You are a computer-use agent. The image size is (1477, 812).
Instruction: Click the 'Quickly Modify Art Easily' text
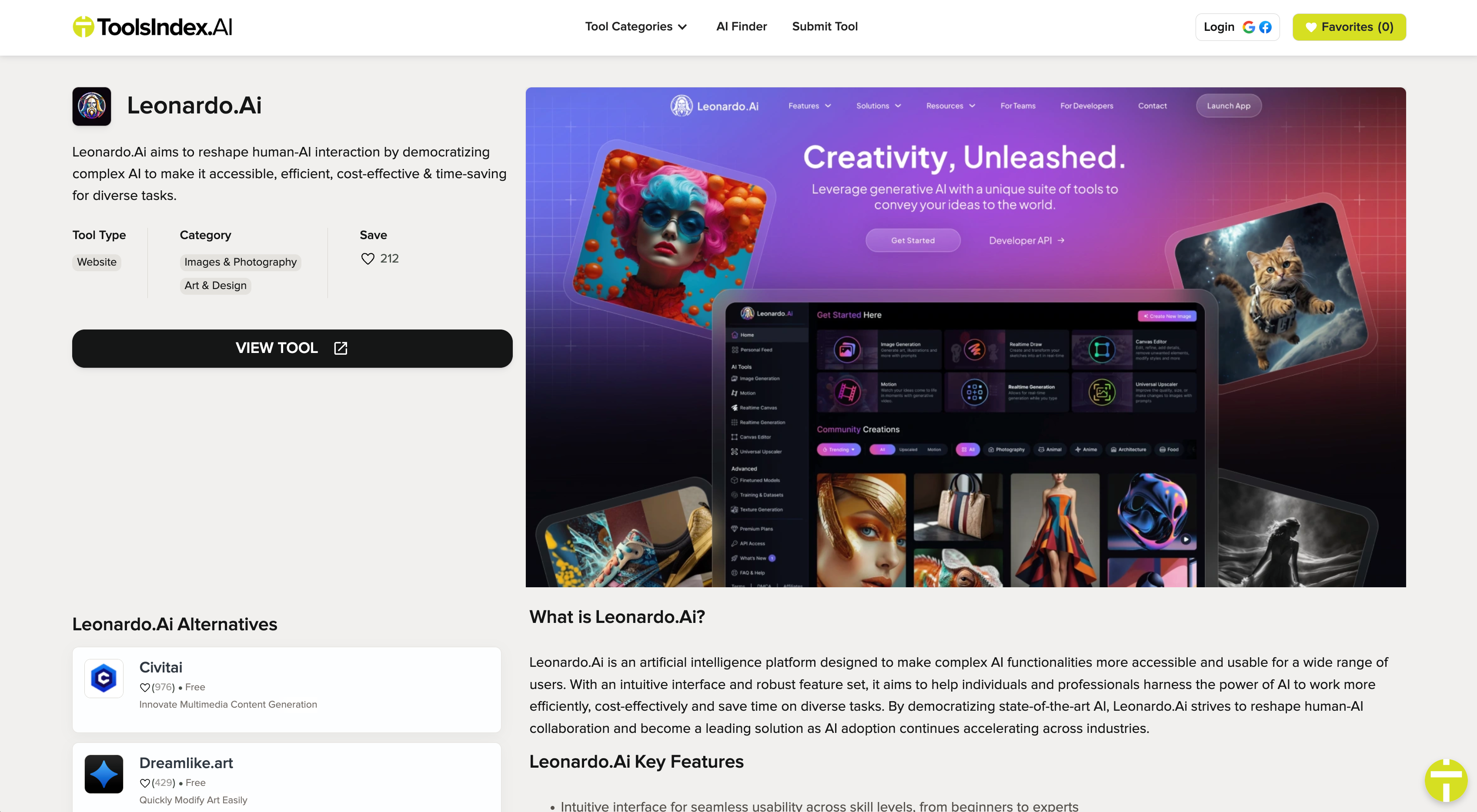click(x=193, y=800)
